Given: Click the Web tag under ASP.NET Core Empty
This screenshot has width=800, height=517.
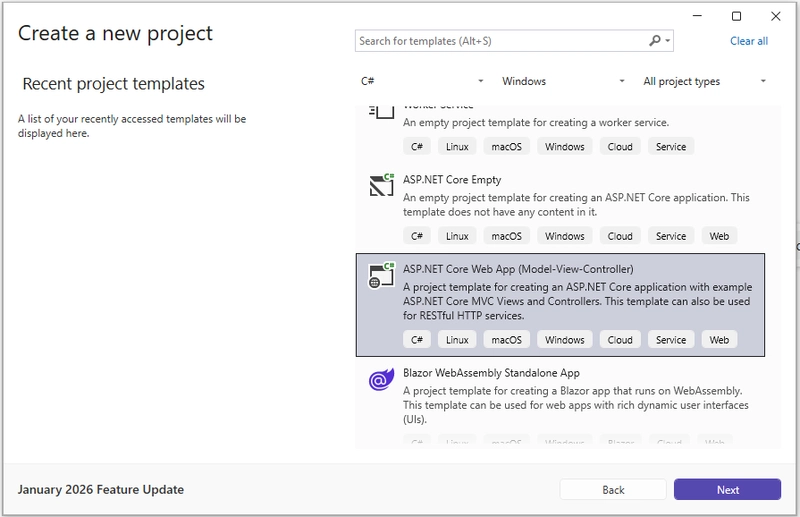Looking at the screenshot, I should [x=719, y=236].
